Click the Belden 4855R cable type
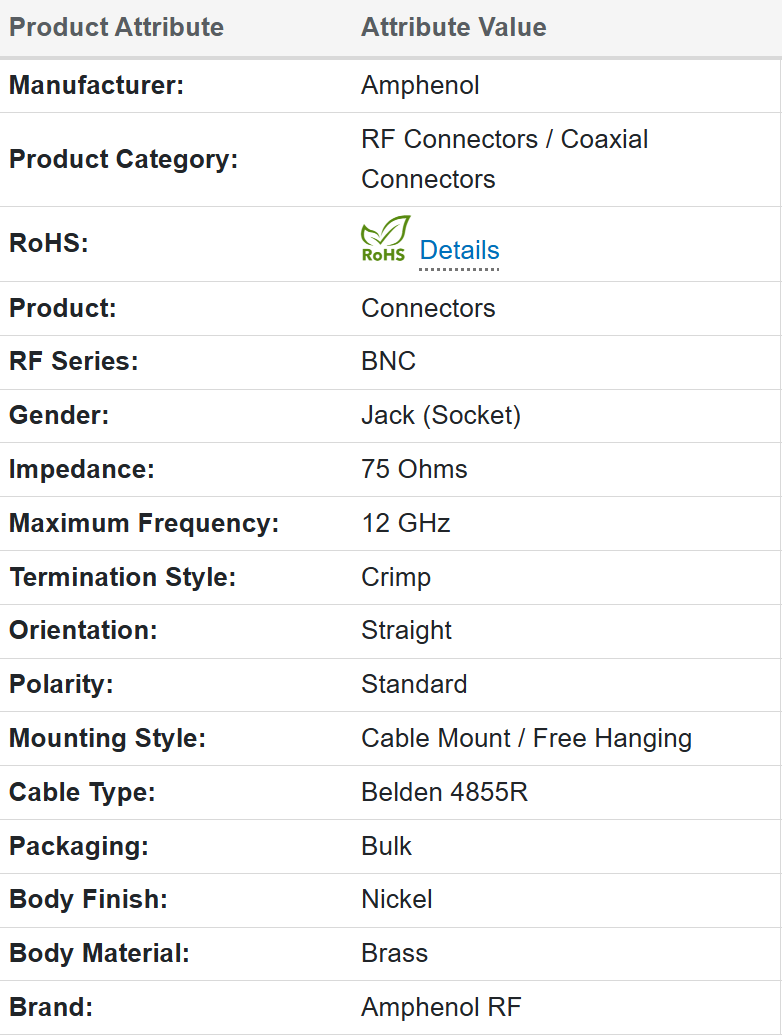This screenshot has width=782, height=1035. coord(444,793)
